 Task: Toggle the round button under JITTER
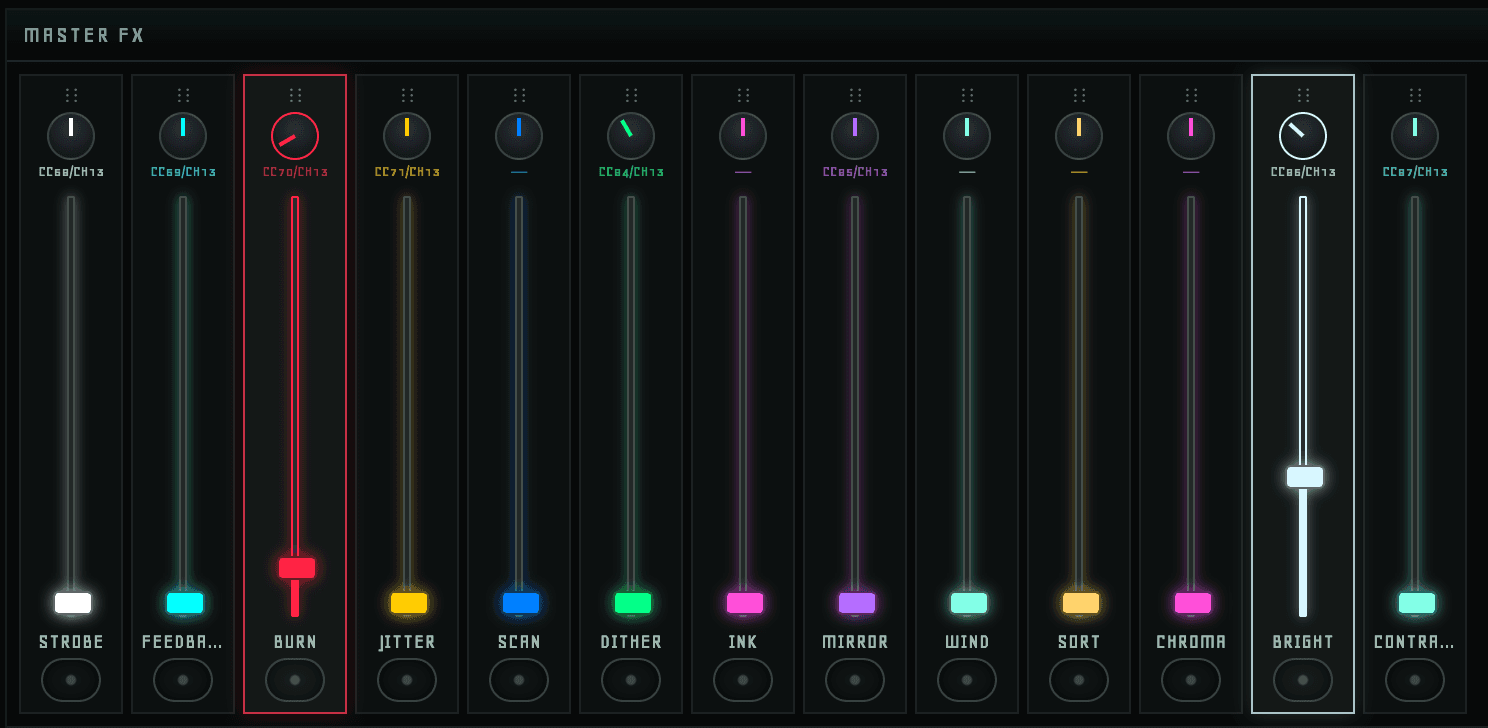407,680
